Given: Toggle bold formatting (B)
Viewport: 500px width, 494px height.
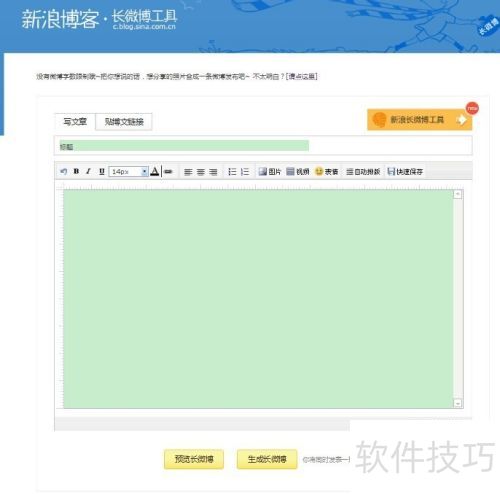Looking at the screenshot, I should pyautogui.click(x=76, y=171).
